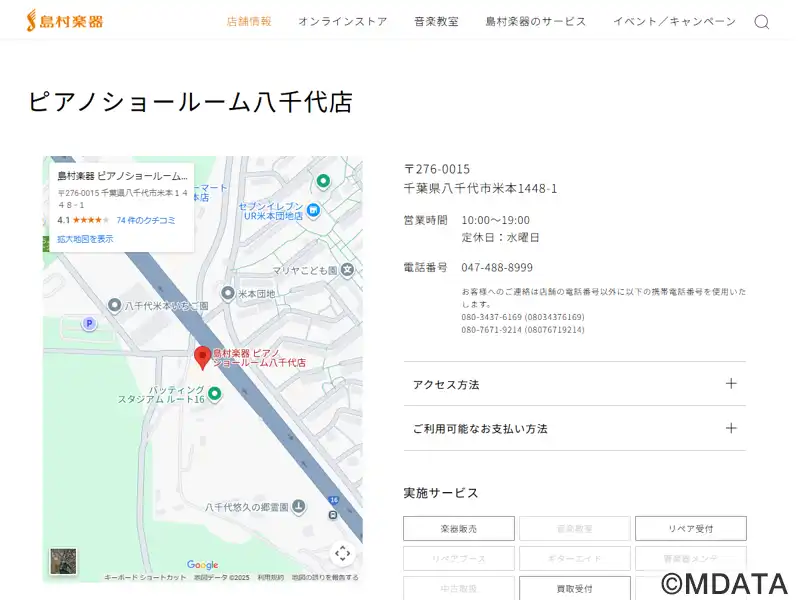This screenshot has width=800, height=600.
Task: Open the 音楽教室 menu item
Action: point(436,21)
